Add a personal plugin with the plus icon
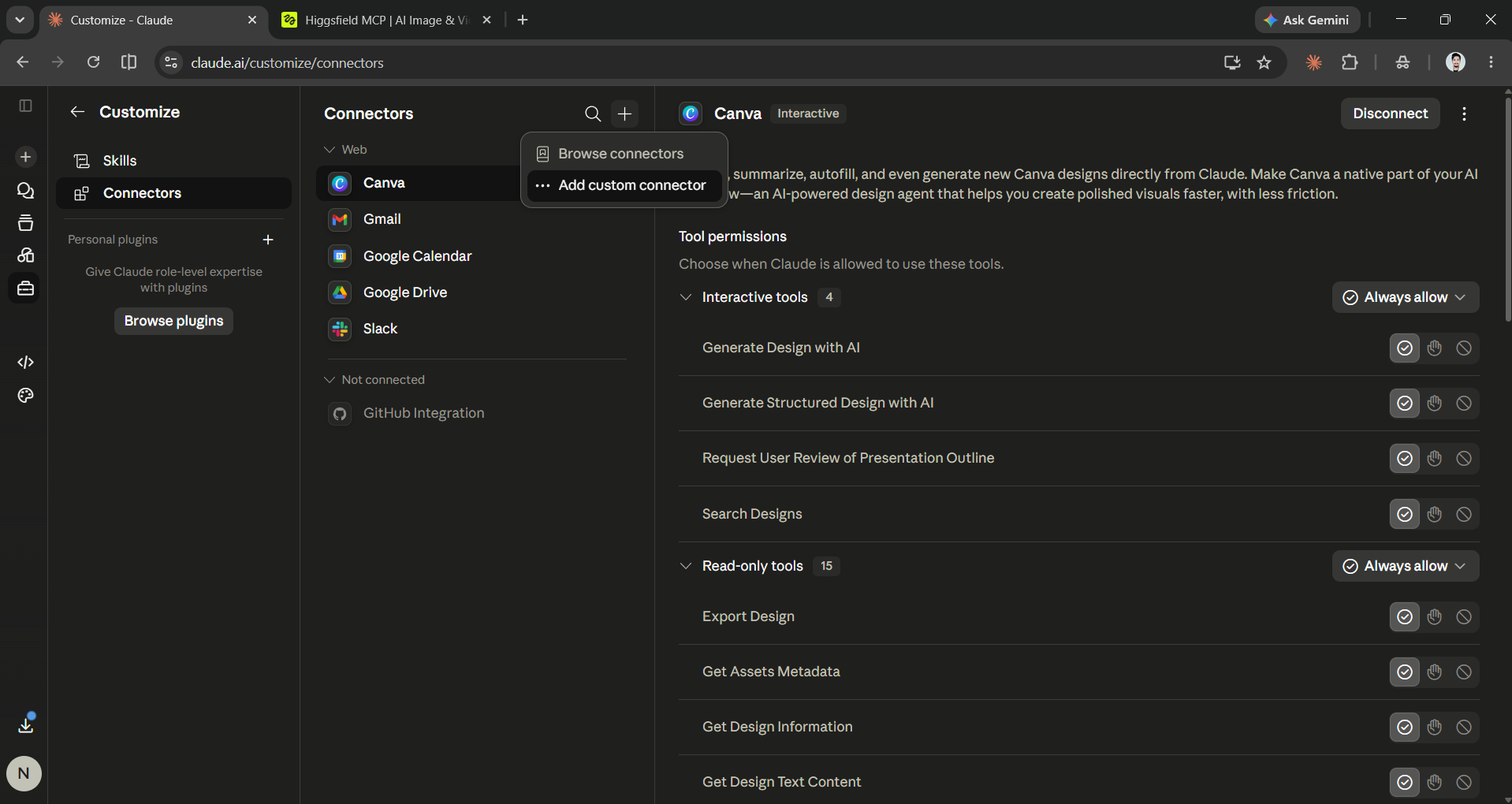Image resolution: width=1512 pixels, height=804 pixels. (268, 240)
